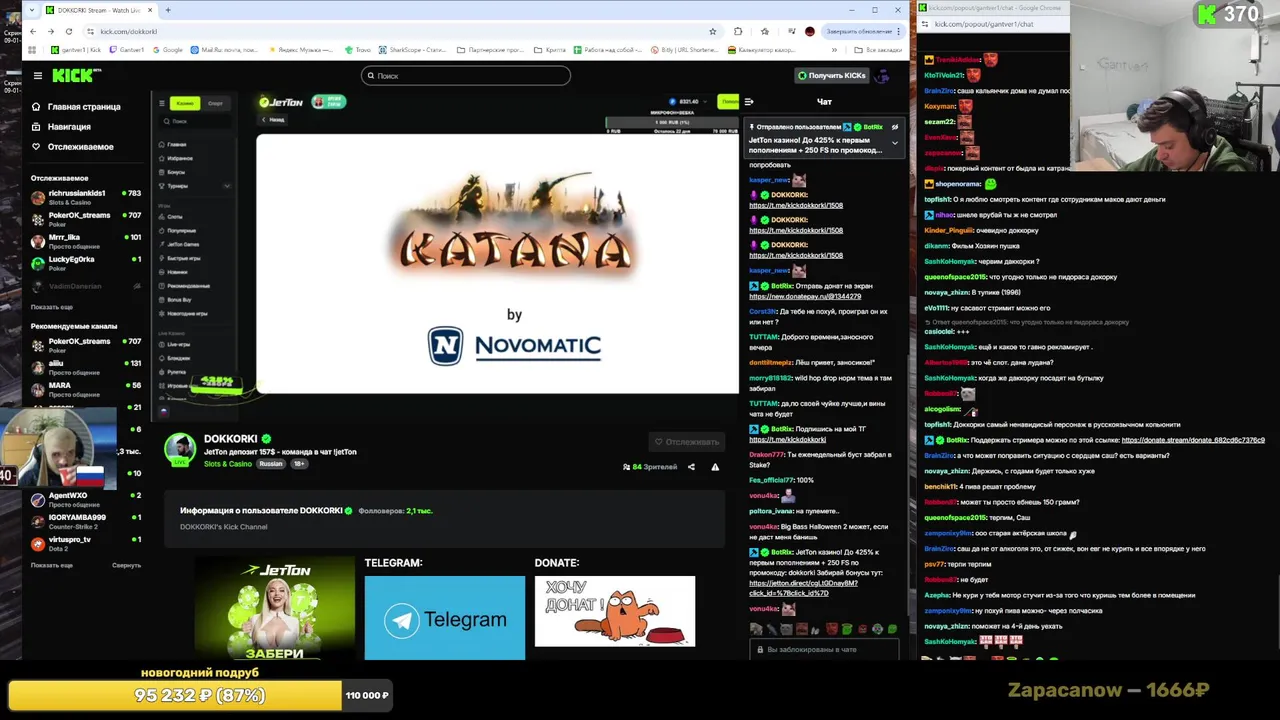Image resolution: width=1280 pixels, height=720 pixels.
Task: Select the DOKKORKI Stream browser tab
Action: tap(100, 10)
